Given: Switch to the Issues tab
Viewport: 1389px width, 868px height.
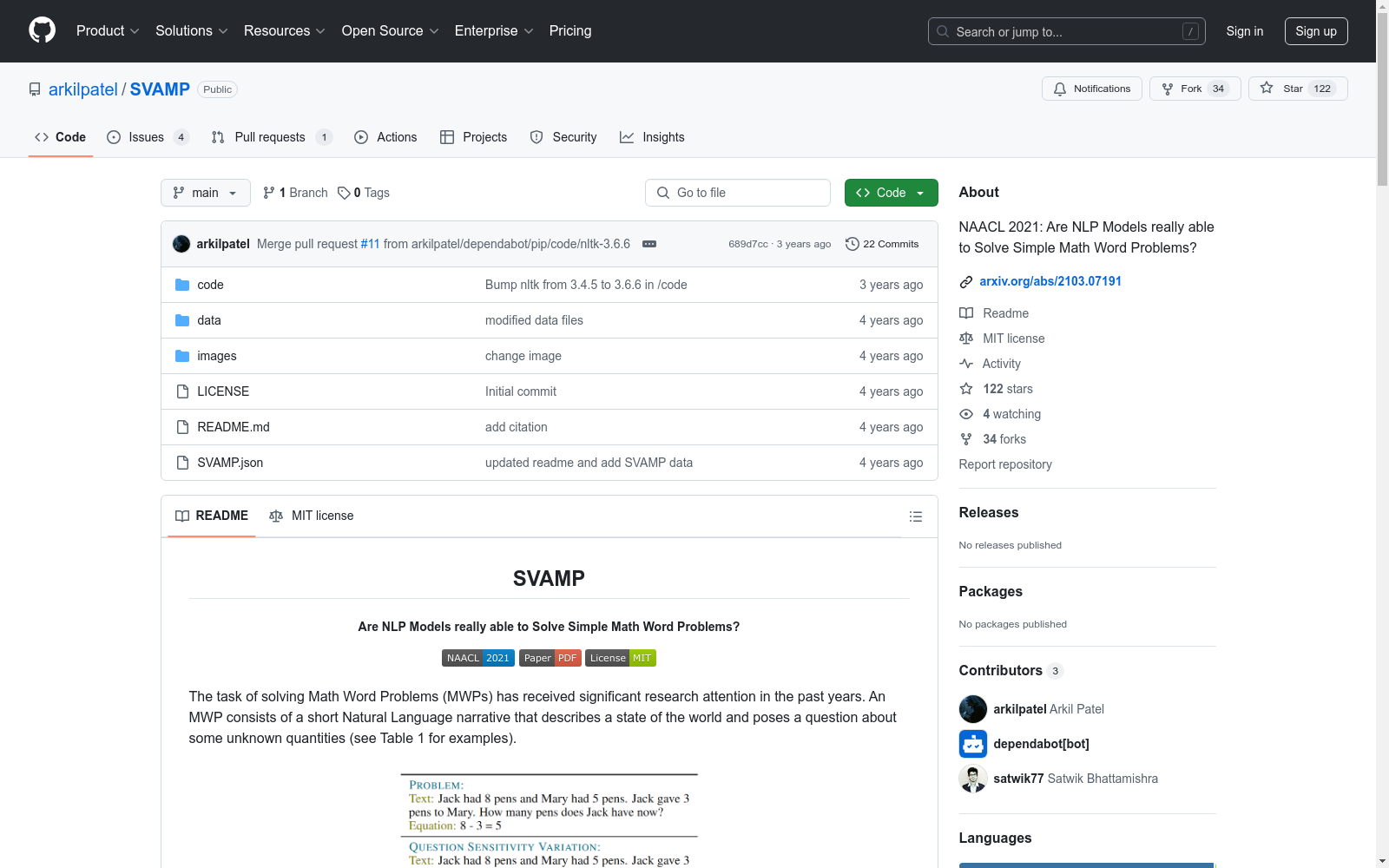Looking at the screenshot, I should tap(148, 137).
